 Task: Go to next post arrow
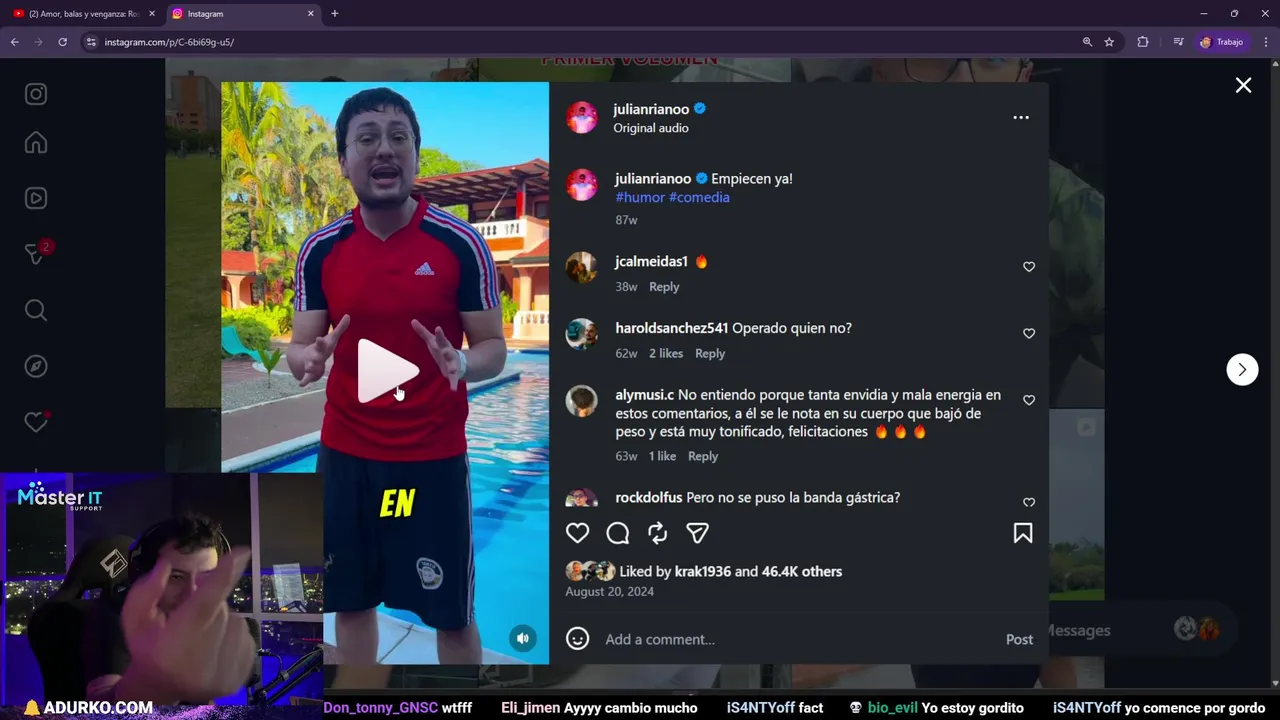pos(1242,370)
